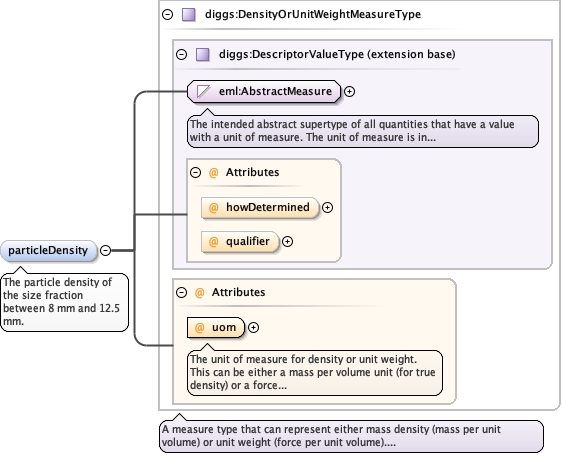Collapse the Attributes group containing howDetermined
Screen dimensions: 562x456
coord(195,172)
